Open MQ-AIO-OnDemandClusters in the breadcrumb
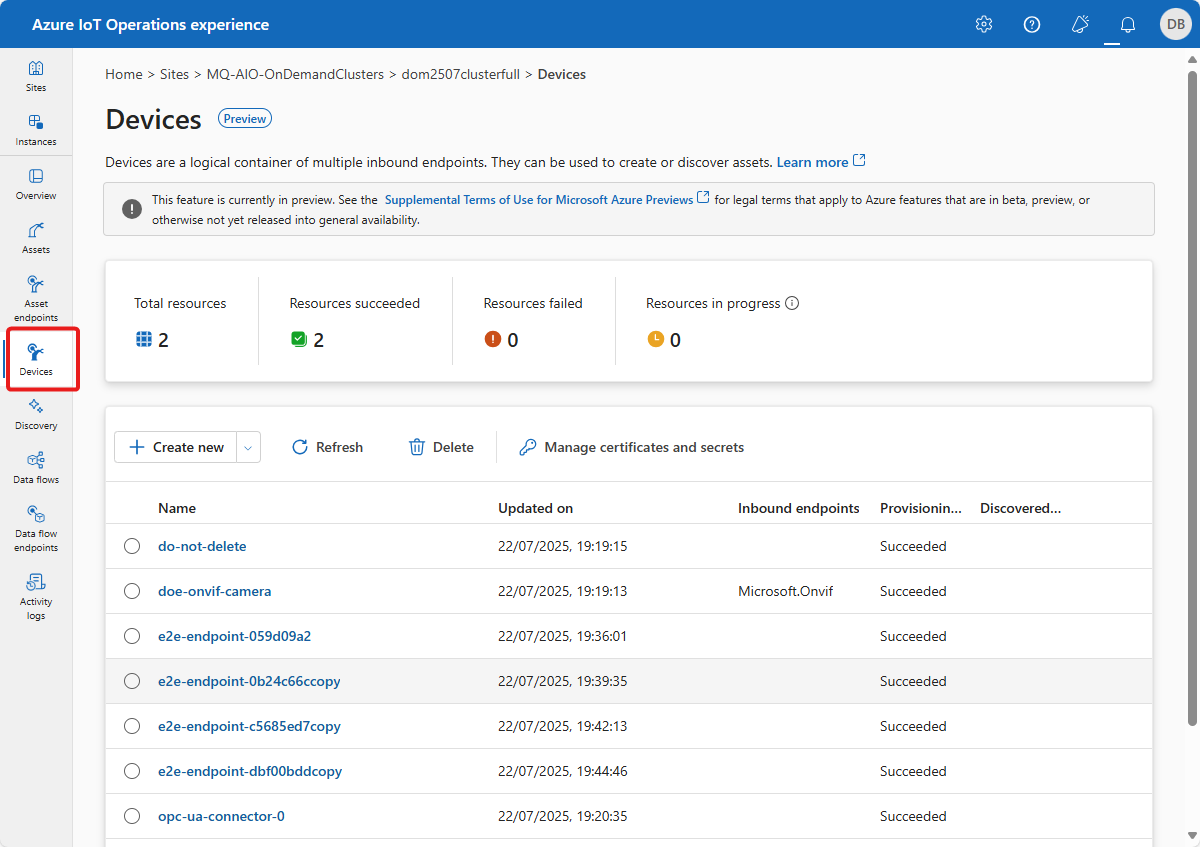 pyautogui.click(x=295, y=74)
